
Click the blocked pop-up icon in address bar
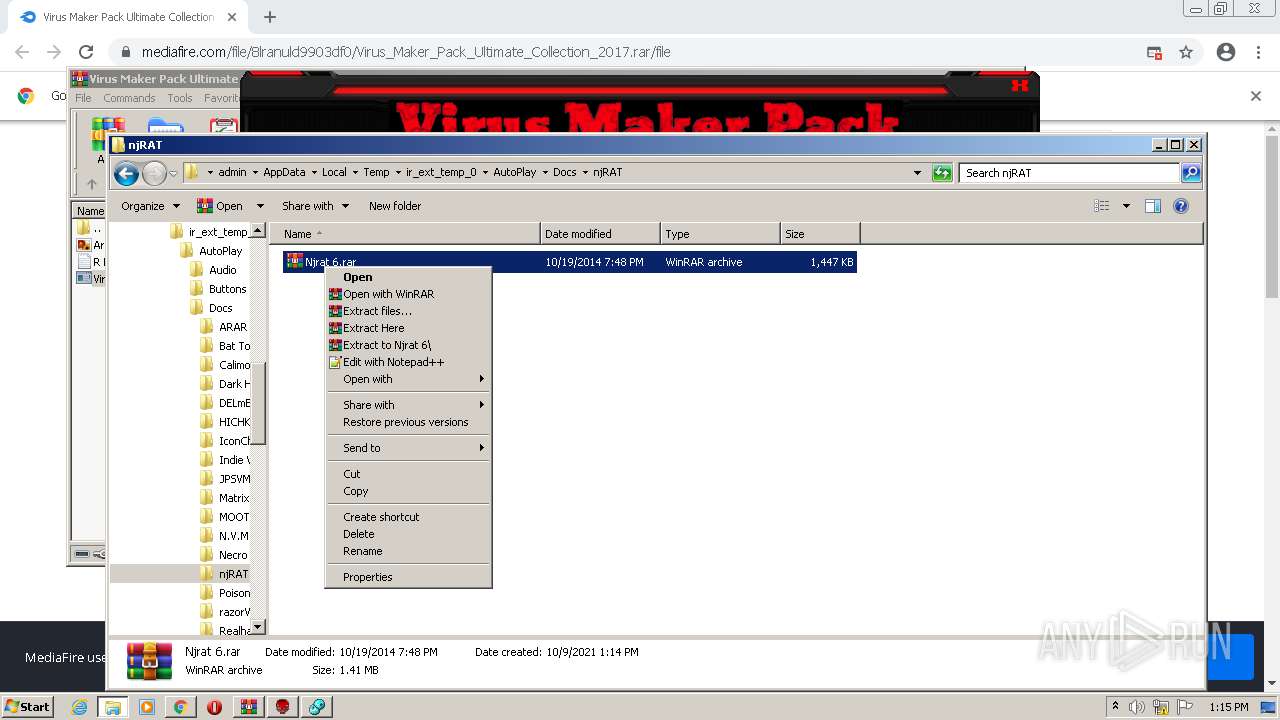(1154, 52)
